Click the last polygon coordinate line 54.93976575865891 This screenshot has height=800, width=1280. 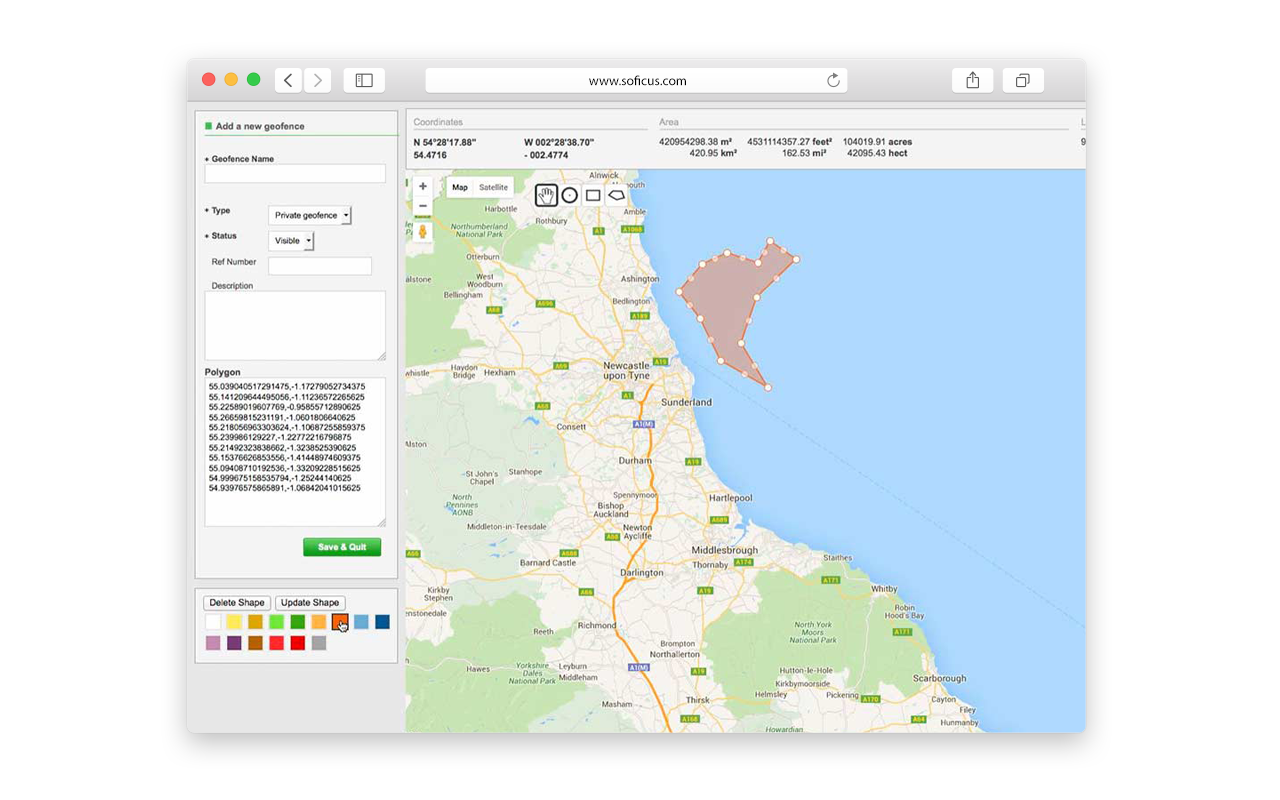tap(285, 488)
